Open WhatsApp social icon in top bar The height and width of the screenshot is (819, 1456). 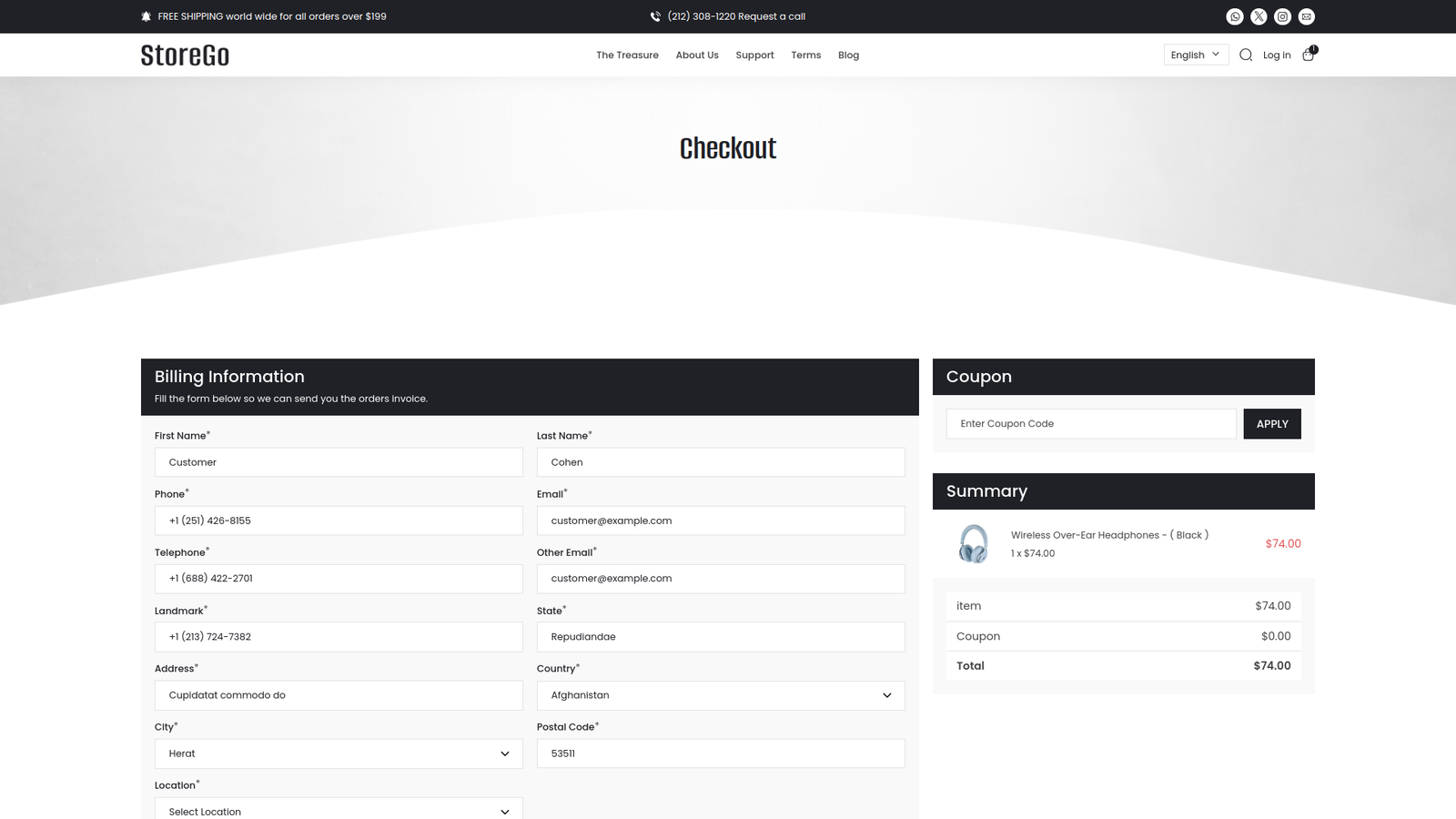pyautogui.click(x=1235, y=16)
